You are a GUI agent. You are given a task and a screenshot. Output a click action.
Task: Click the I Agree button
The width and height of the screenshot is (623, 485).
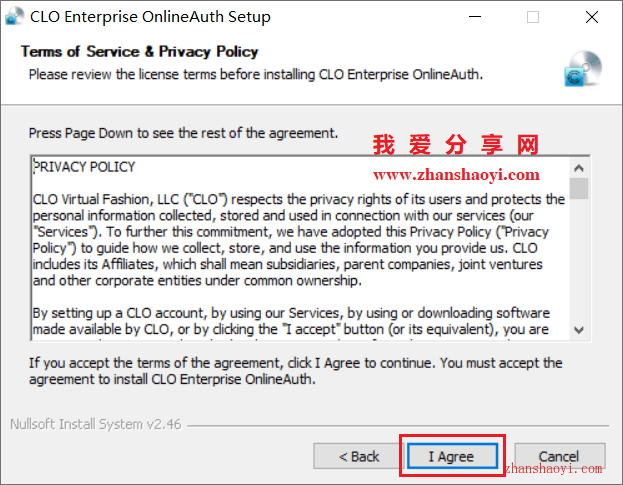point(452,456)
